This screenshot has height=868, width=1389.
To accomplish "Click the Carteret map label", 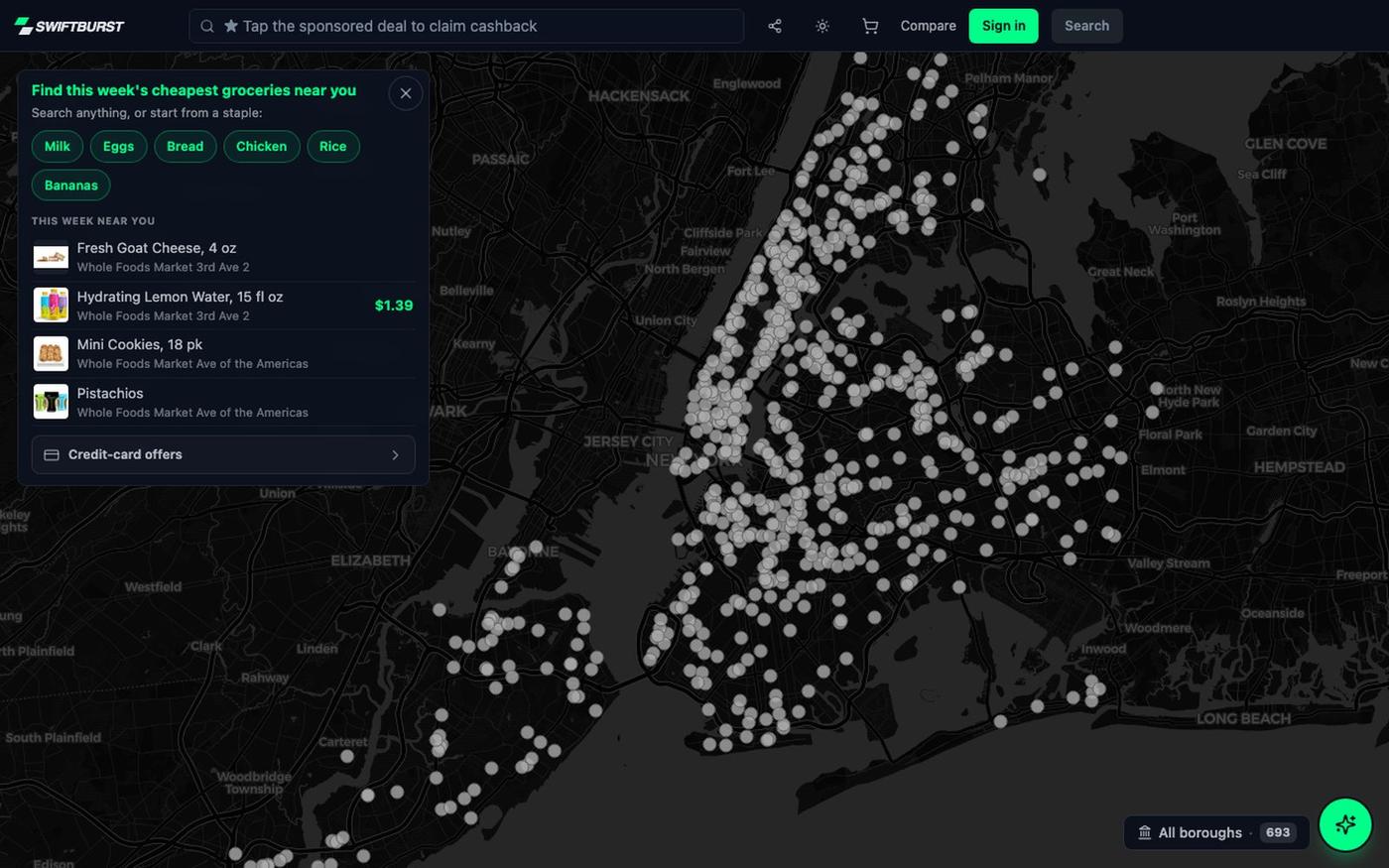I will tap(343, 742).
